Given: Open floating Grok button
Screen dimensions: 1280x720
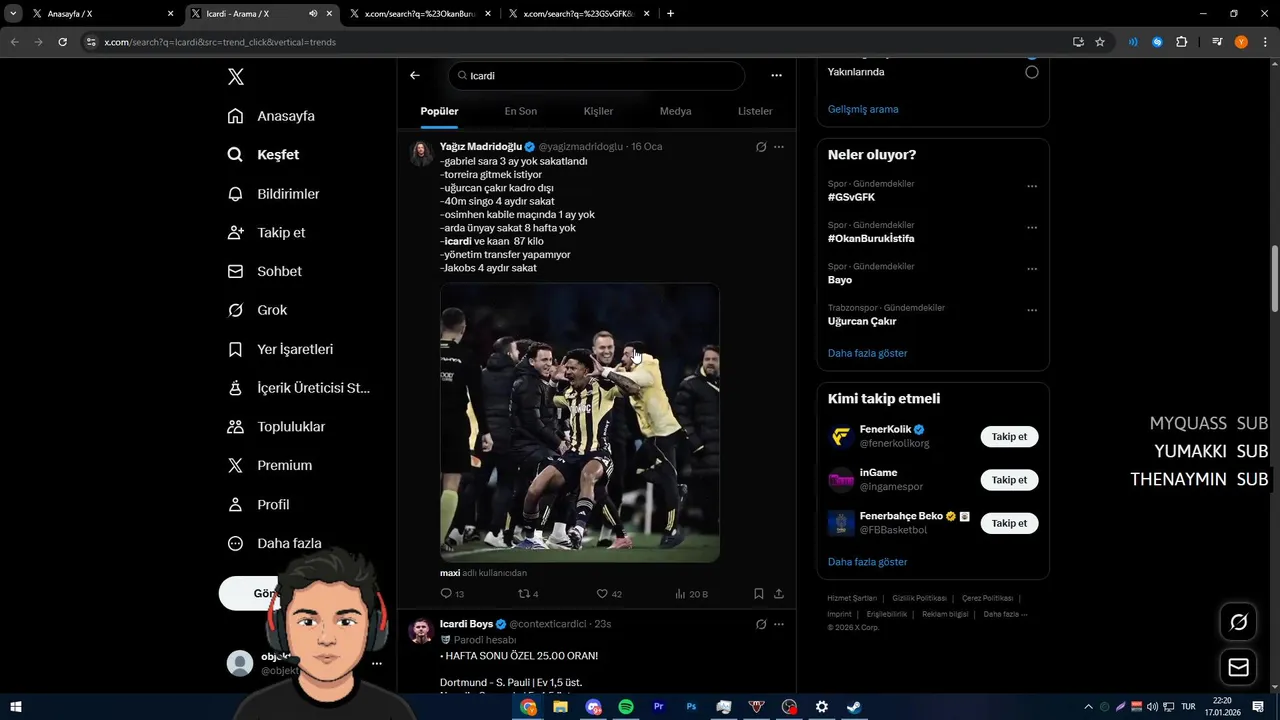Looking at the screenshot, I should (x=1238, y=622).
